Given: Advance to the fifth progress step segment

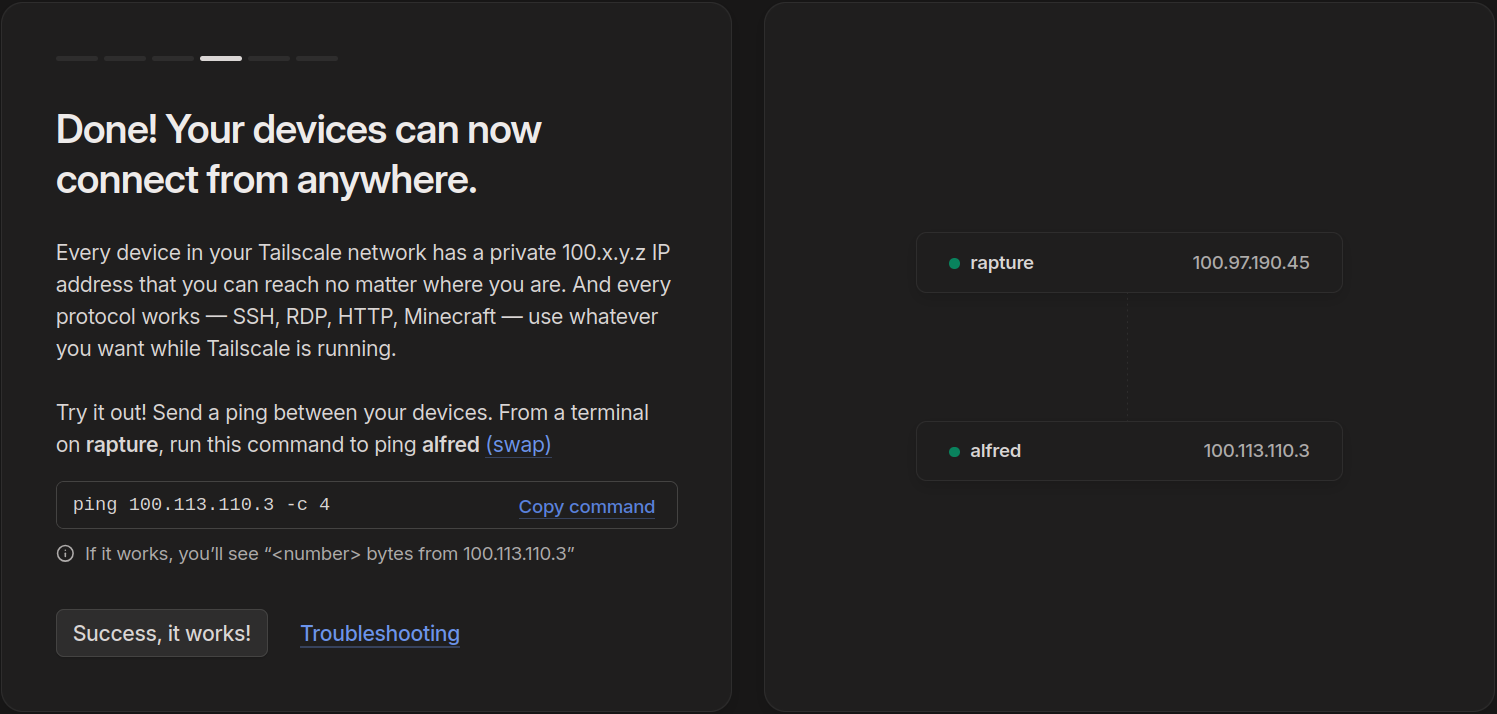Looking at the screenshot, I should point(269,59).
